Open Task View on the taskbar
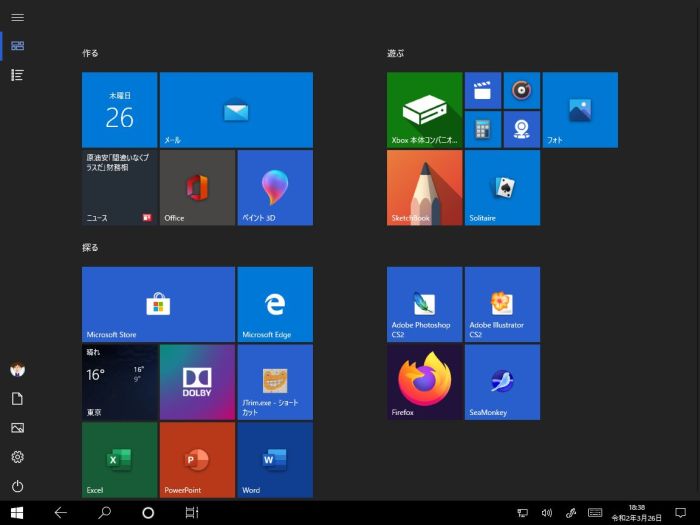This screenshot has height=525, width=700. (x=191, y=513)
